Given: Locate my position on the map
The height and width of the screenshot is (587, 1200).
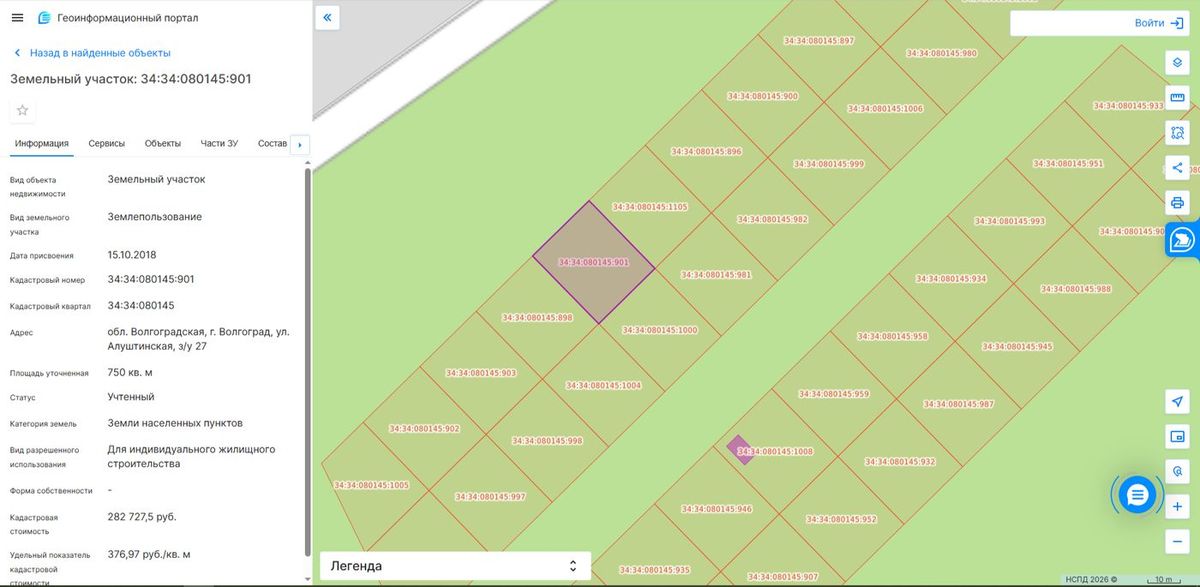Looking at the screenshot, I should point(1177,401).
